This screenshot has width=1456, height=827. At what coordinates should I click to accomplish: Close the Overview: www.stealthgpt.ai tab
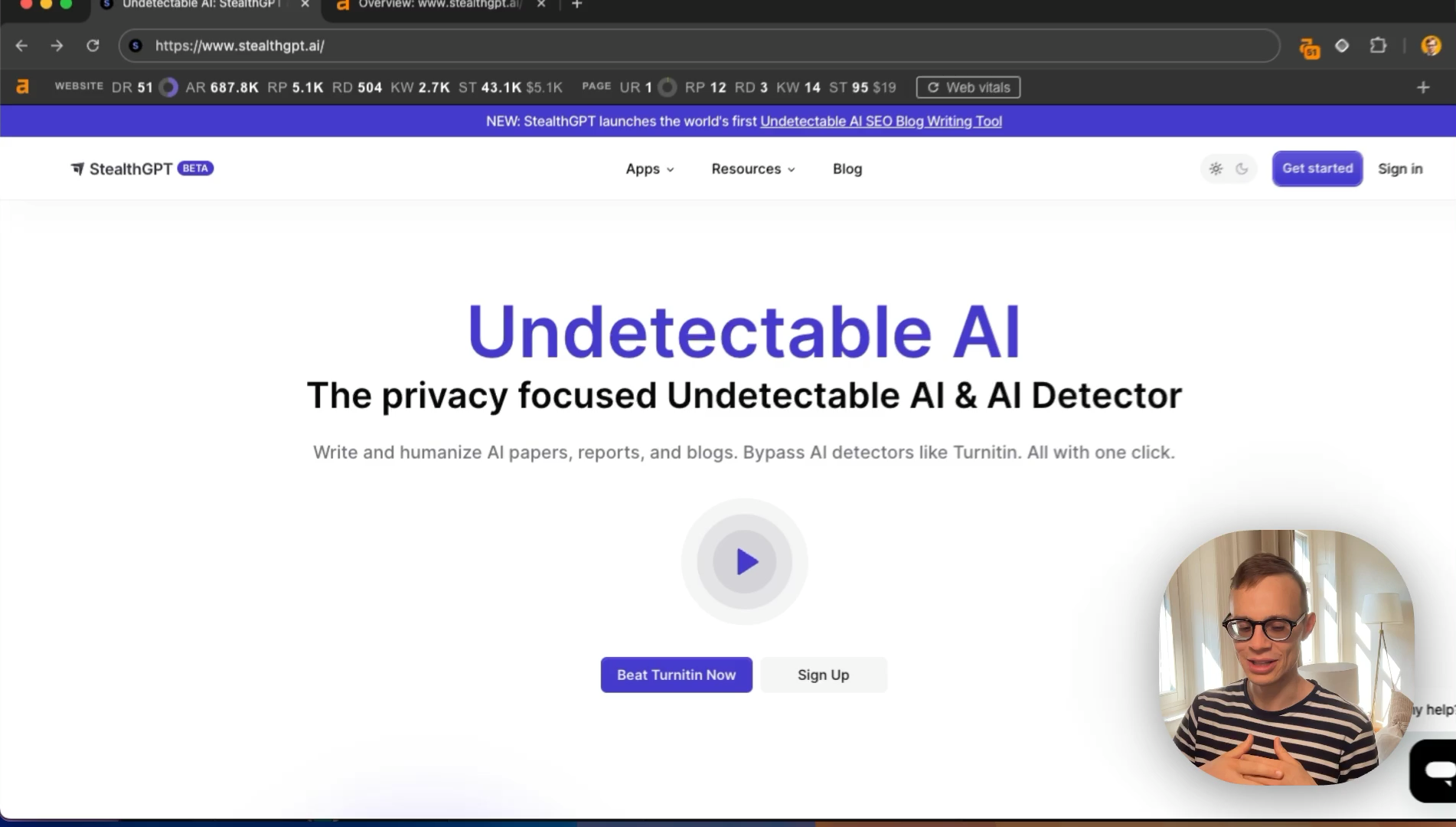coord(541,5)
